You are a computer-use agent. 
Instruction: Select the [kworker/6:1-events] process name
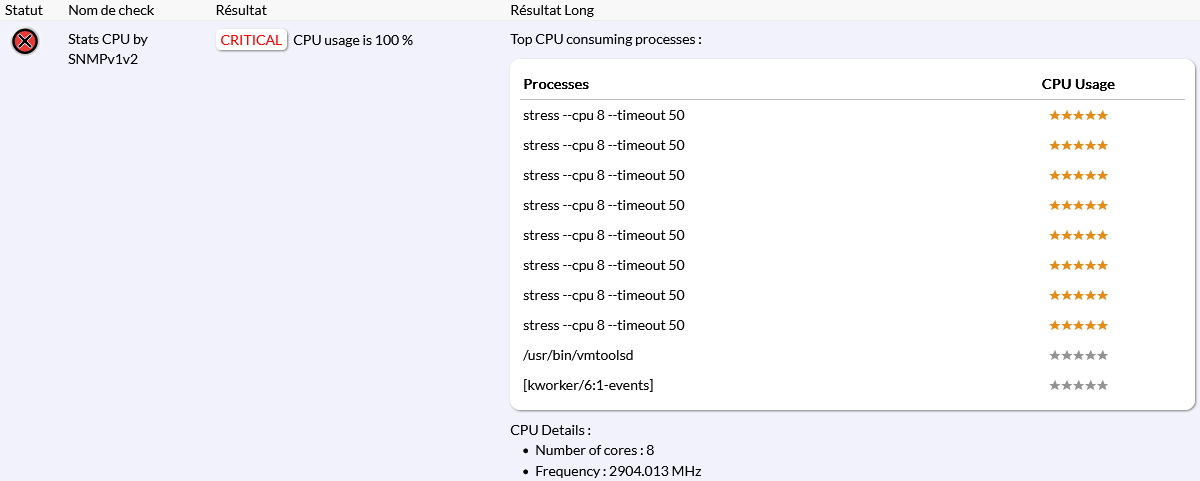[588, 385]
